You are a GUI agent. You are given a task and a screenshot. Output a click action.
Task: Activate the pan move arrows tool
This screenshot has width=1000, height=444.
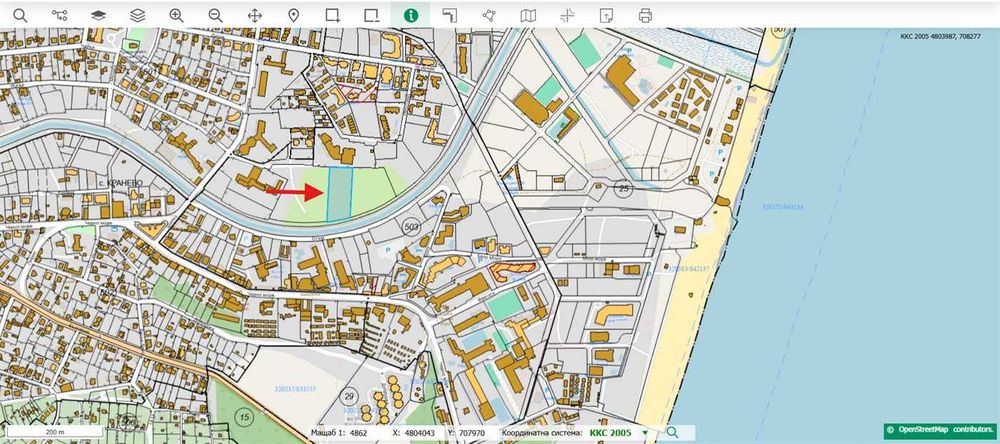(254, 15)
